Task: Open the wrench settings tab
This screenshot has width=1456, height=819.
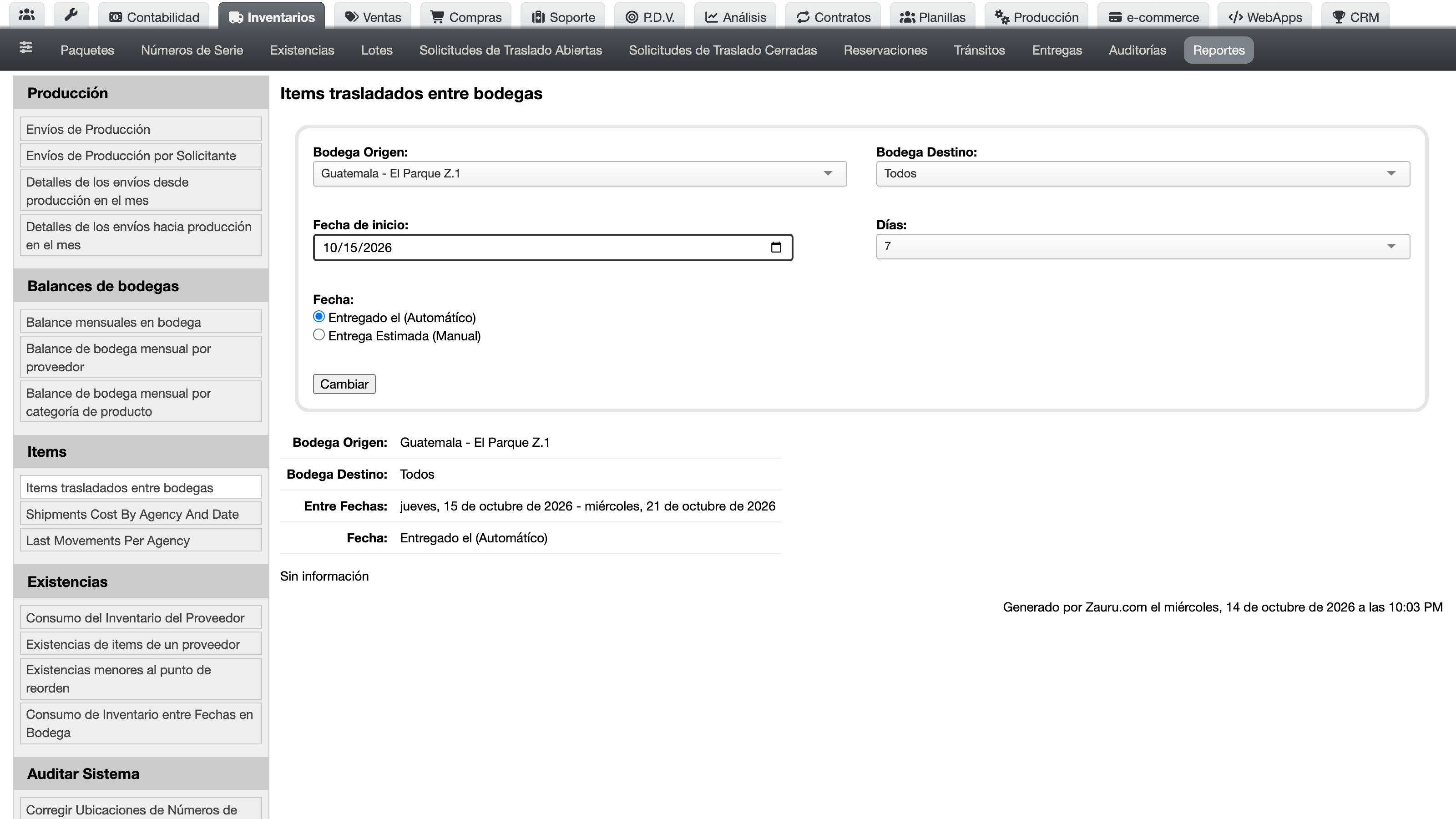Action: [x=71, y=15]
